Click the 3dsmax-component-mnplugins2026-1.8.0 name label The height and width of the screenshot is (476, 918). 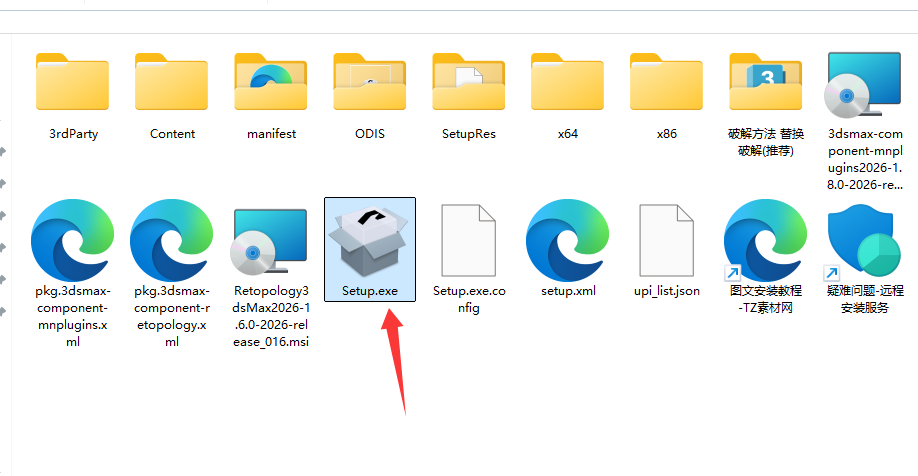point(865,159)
